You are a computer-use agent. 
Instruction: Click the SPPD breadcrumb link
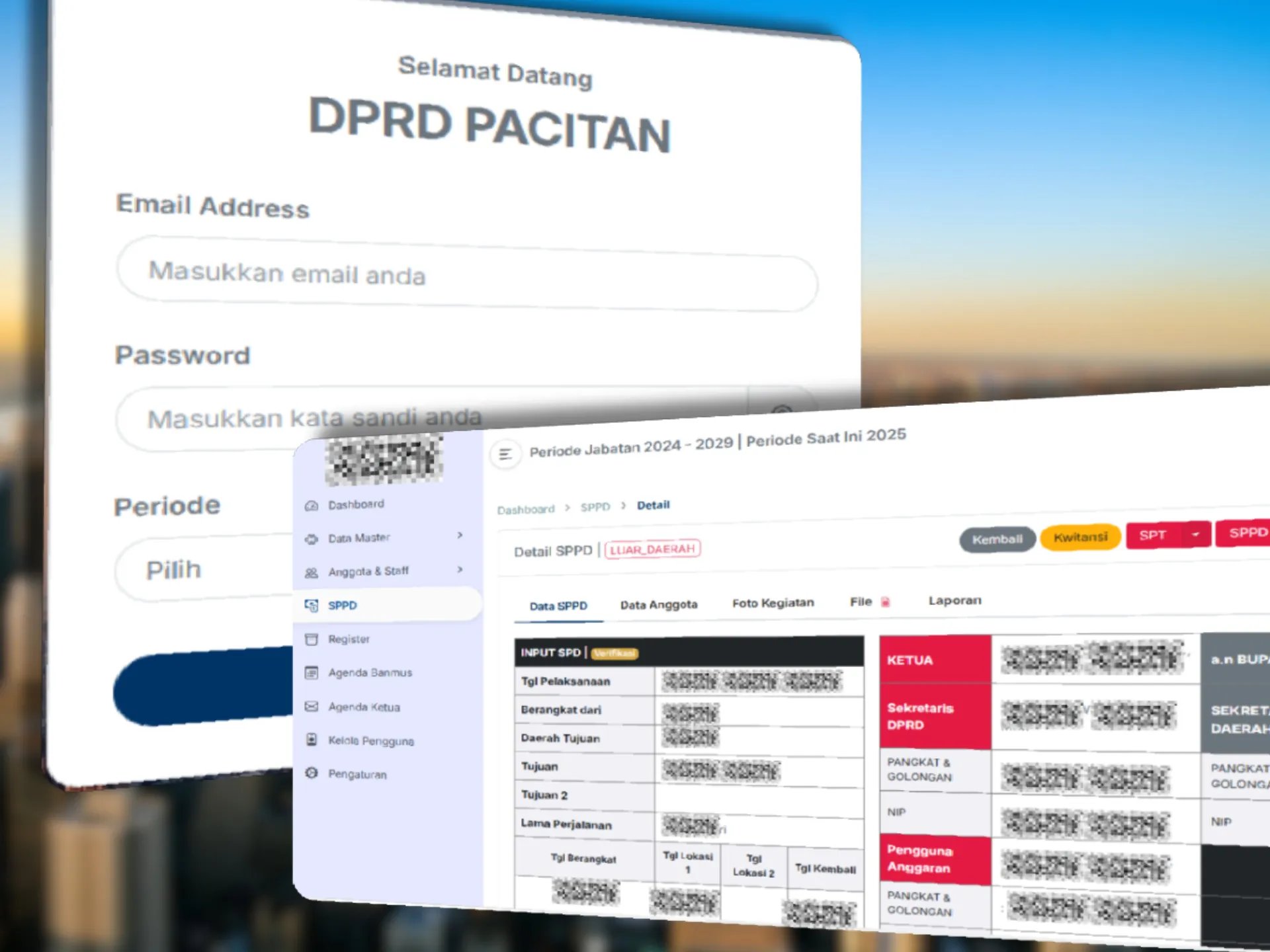595,507
